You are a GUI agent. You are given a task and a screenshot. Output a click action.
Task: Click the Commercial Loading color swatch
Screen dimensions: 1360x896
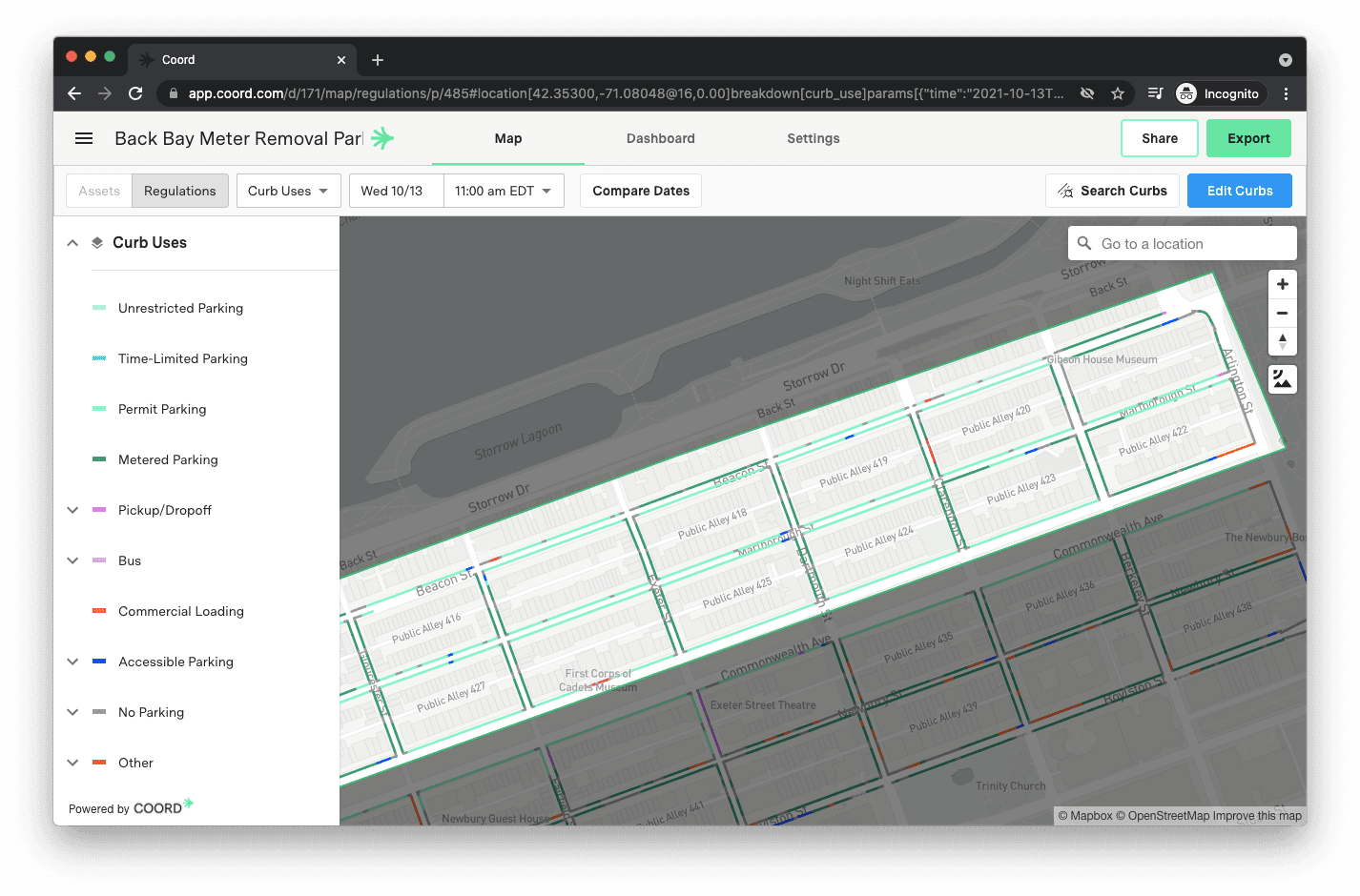point(99,611)
